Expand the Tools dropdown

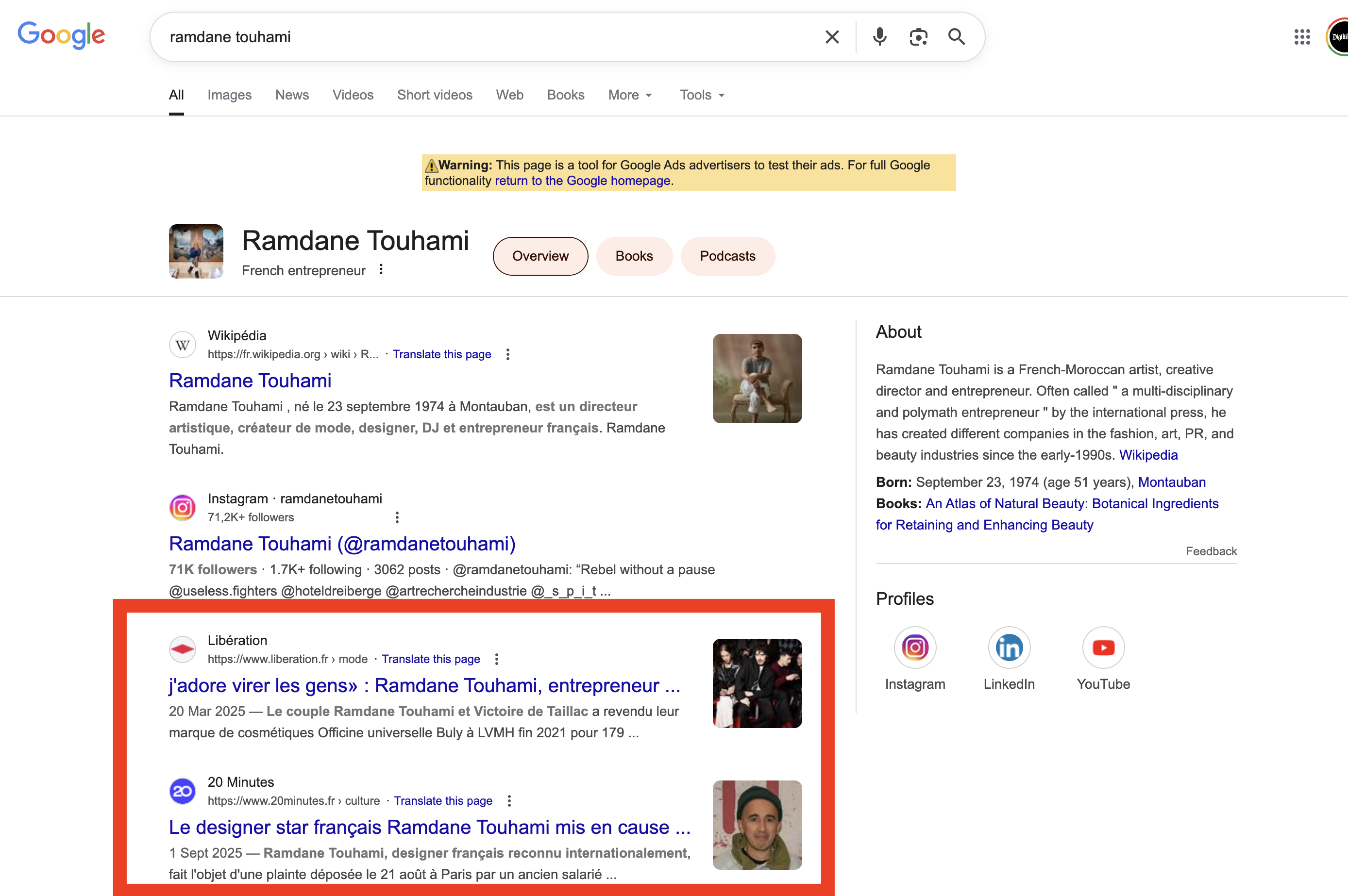tap(702, 95)
